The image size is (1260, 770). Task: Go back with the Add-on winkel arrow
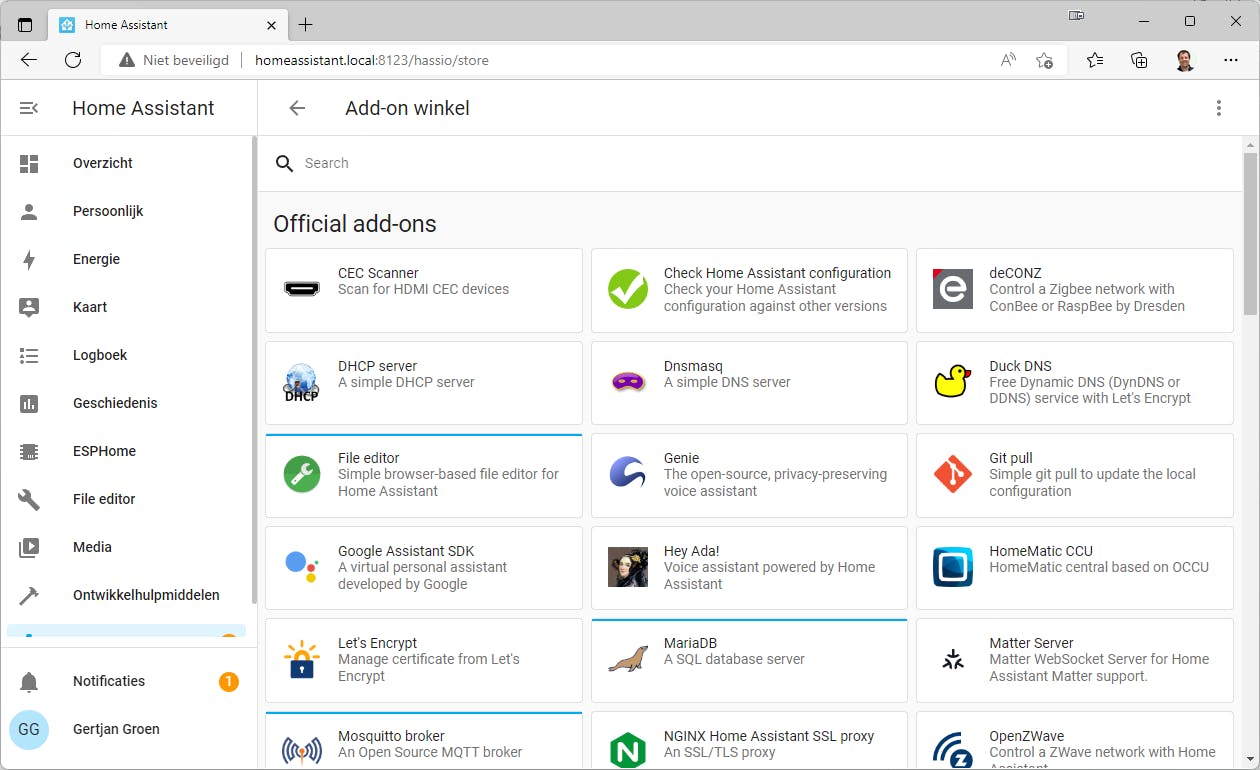[297, 108]
